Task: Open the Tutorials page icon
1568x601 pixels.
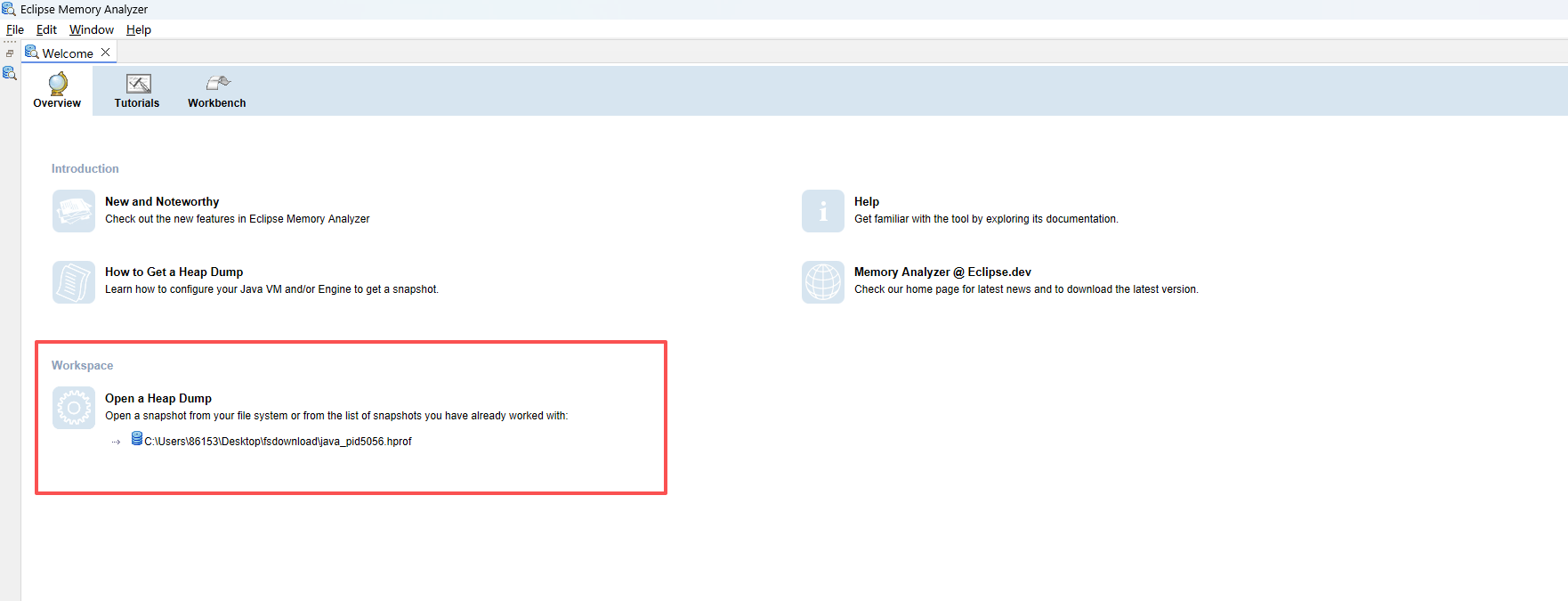Action: [x=139, y=84]
